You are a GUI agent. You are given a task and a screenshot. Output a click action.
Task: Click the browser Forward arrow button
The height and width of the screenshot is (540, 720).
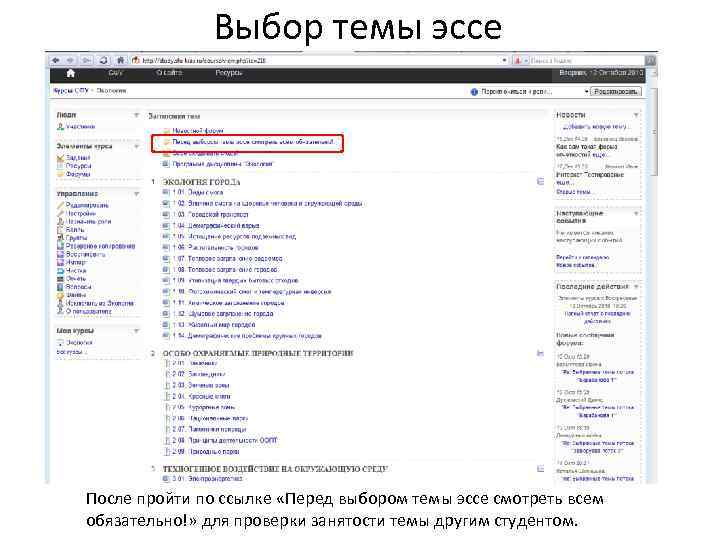coord(70,60)
